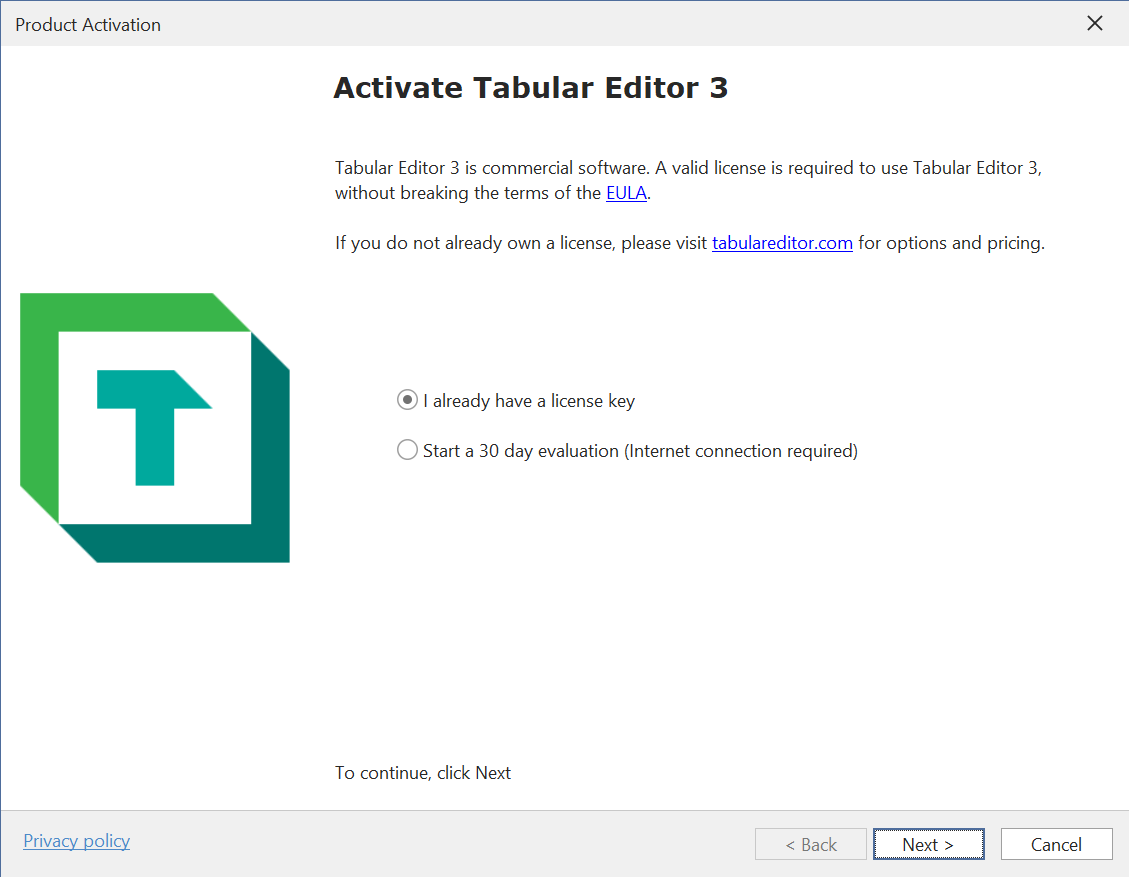Click the 'To continue, click Next' text
This screenshot has width=1129, height=877.
click(423, 772)
